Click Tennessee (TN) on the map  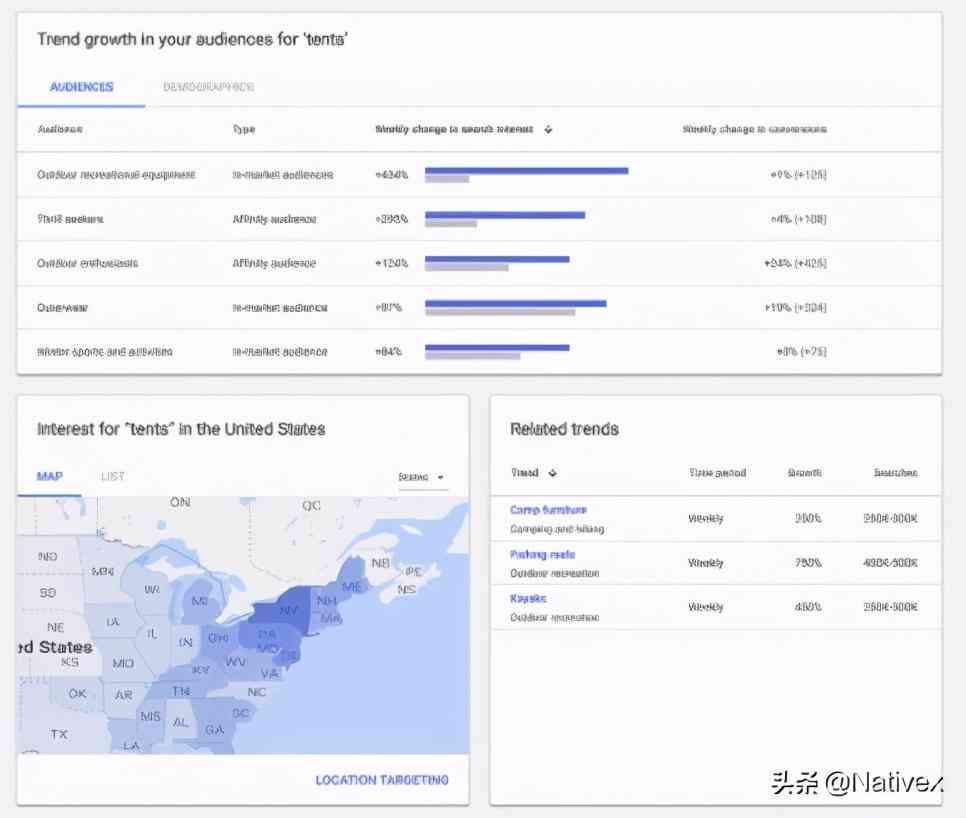[x=181, y=692]
